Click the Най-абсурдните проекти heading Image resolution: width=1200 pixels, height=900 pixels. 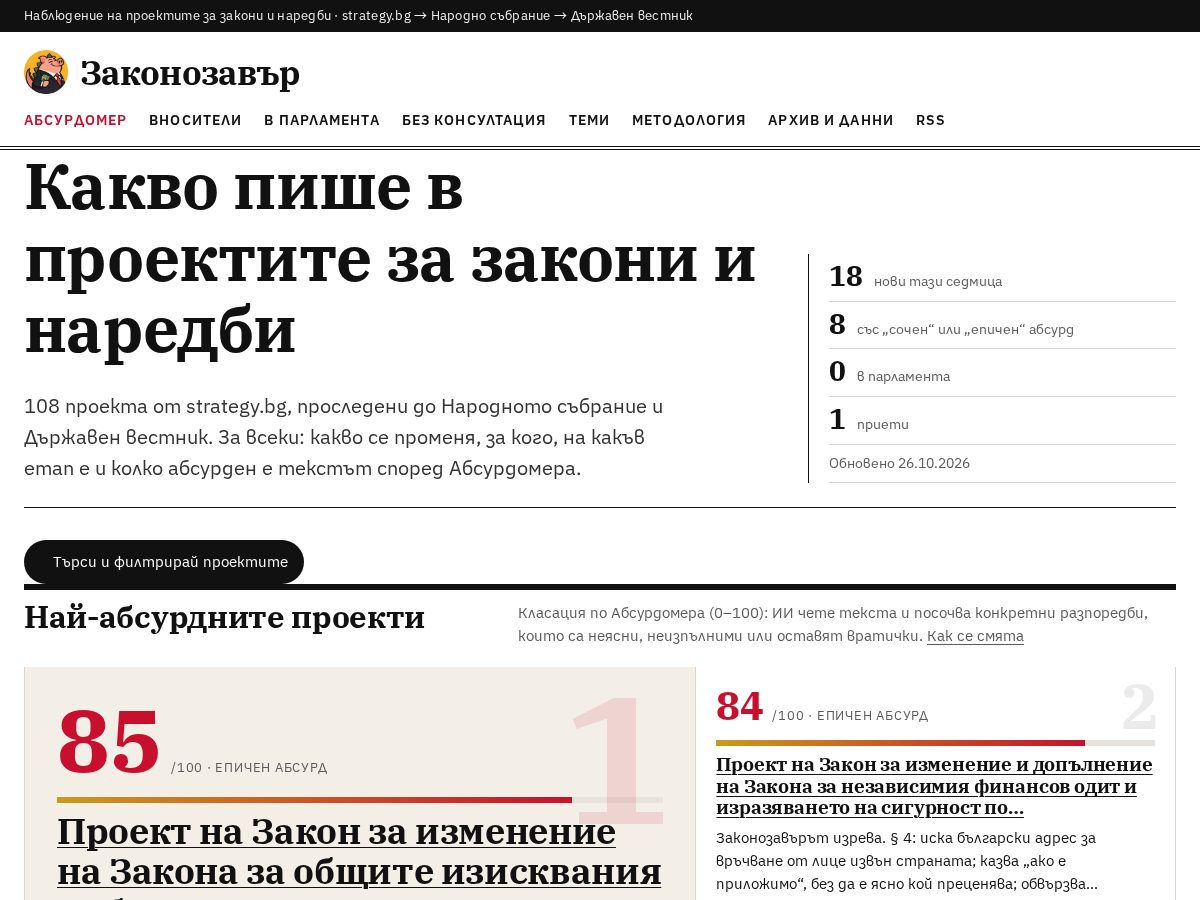click(x=224, y=618)
